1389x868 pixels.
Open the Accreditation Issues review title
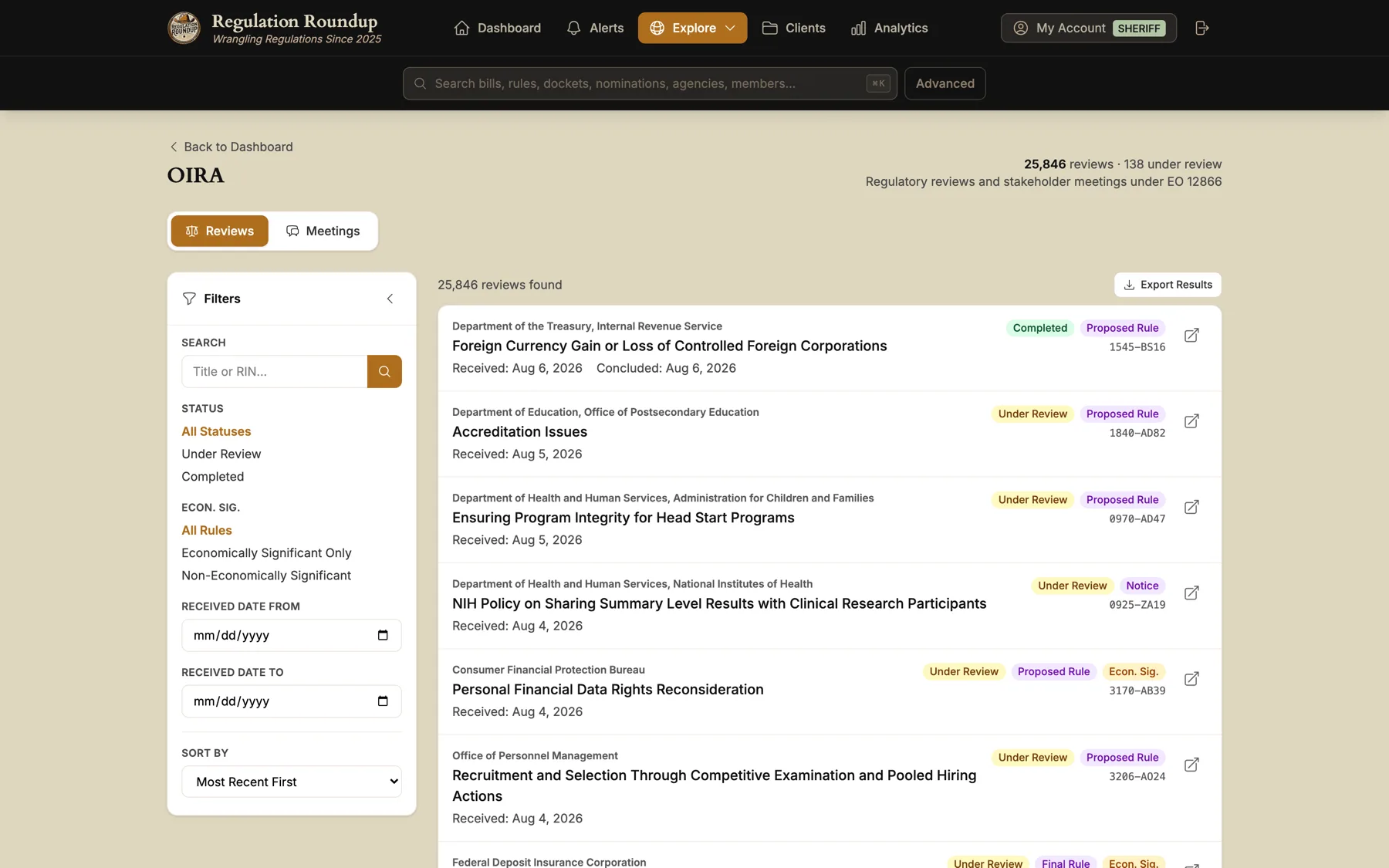click(519, 432)
